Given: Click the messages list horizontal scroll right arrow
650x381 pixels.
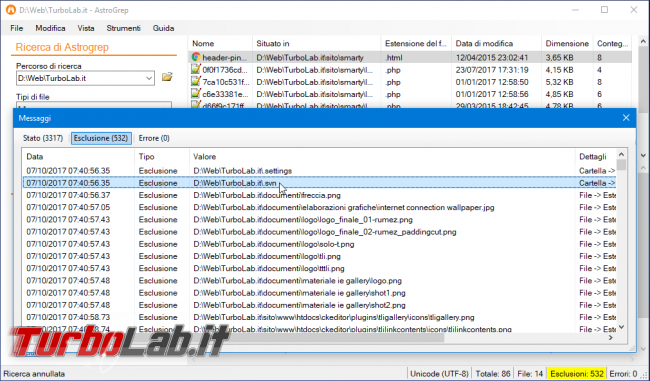Looking at the screenshot, I should pos(611,338).
